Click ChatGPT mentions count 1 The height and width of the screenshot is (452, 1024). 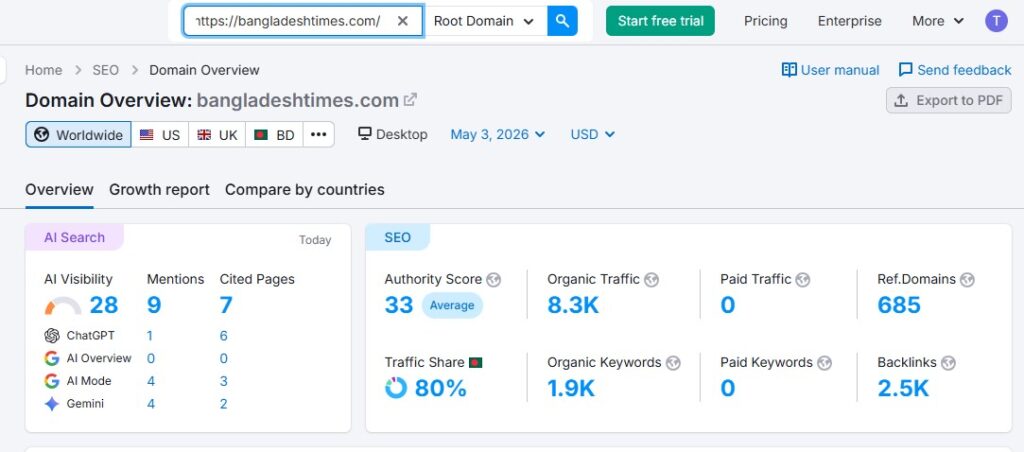coord(150,336)
